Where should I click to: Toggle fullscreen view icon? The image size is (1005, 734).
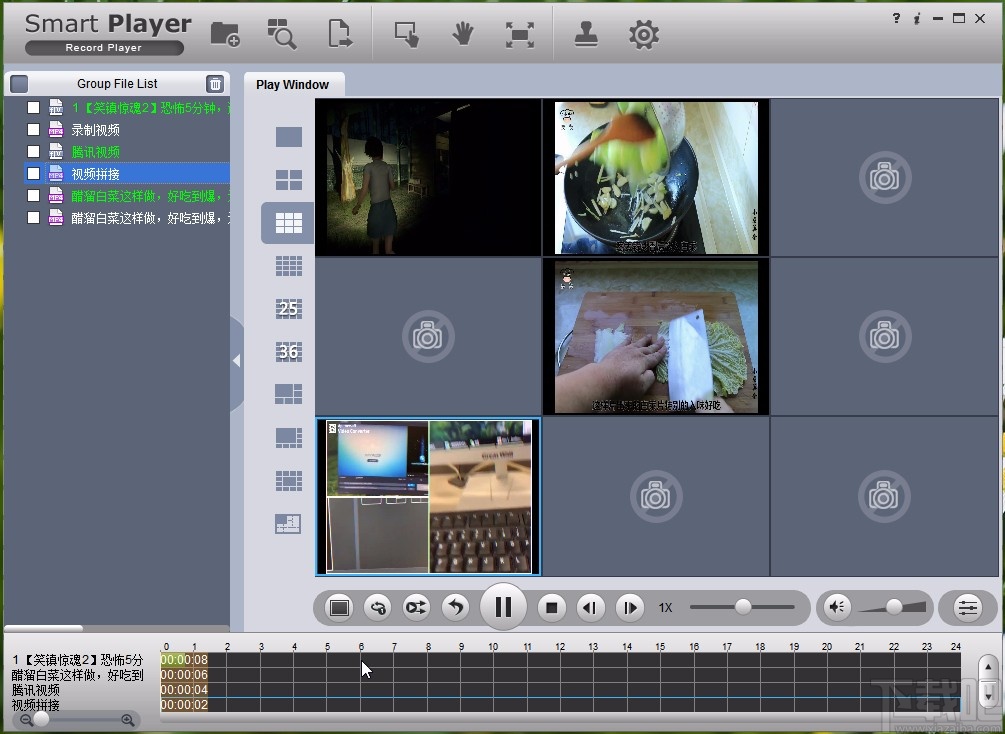coord(519,34)
